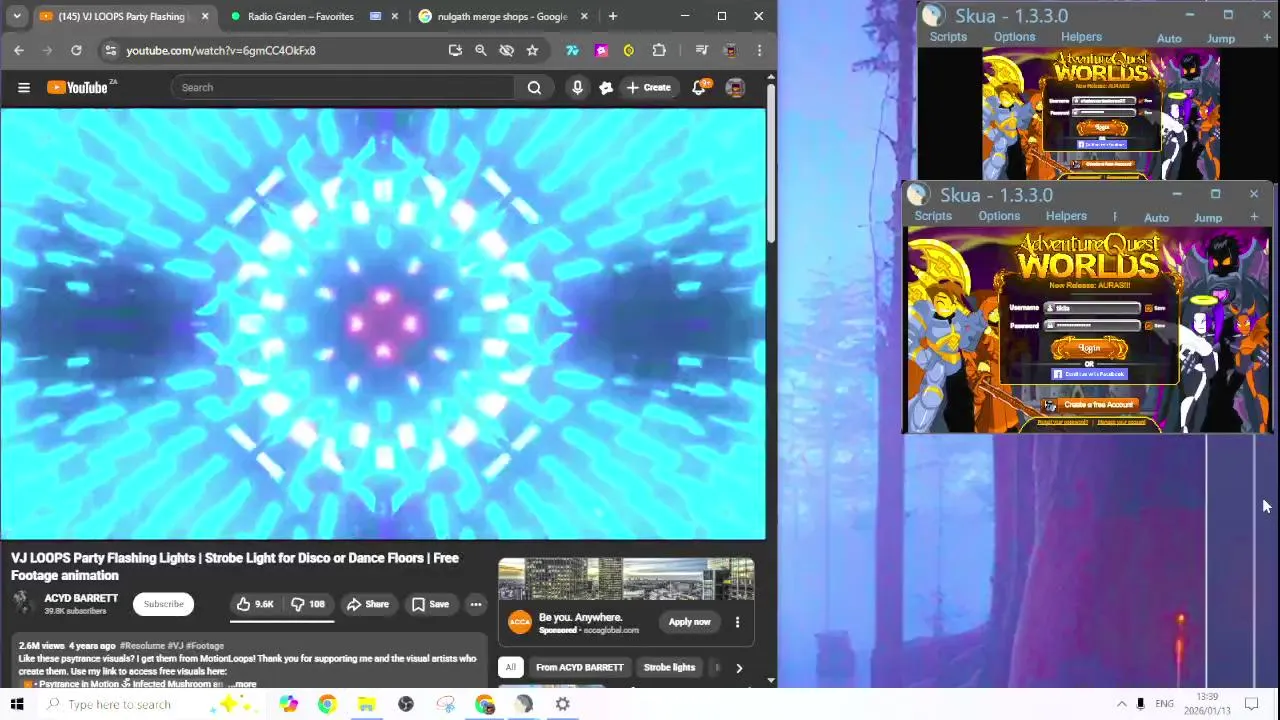Open OBS Studio from the taskbar
The height and width of the screenshot is (720, 1280).
(x=406, y=704)
